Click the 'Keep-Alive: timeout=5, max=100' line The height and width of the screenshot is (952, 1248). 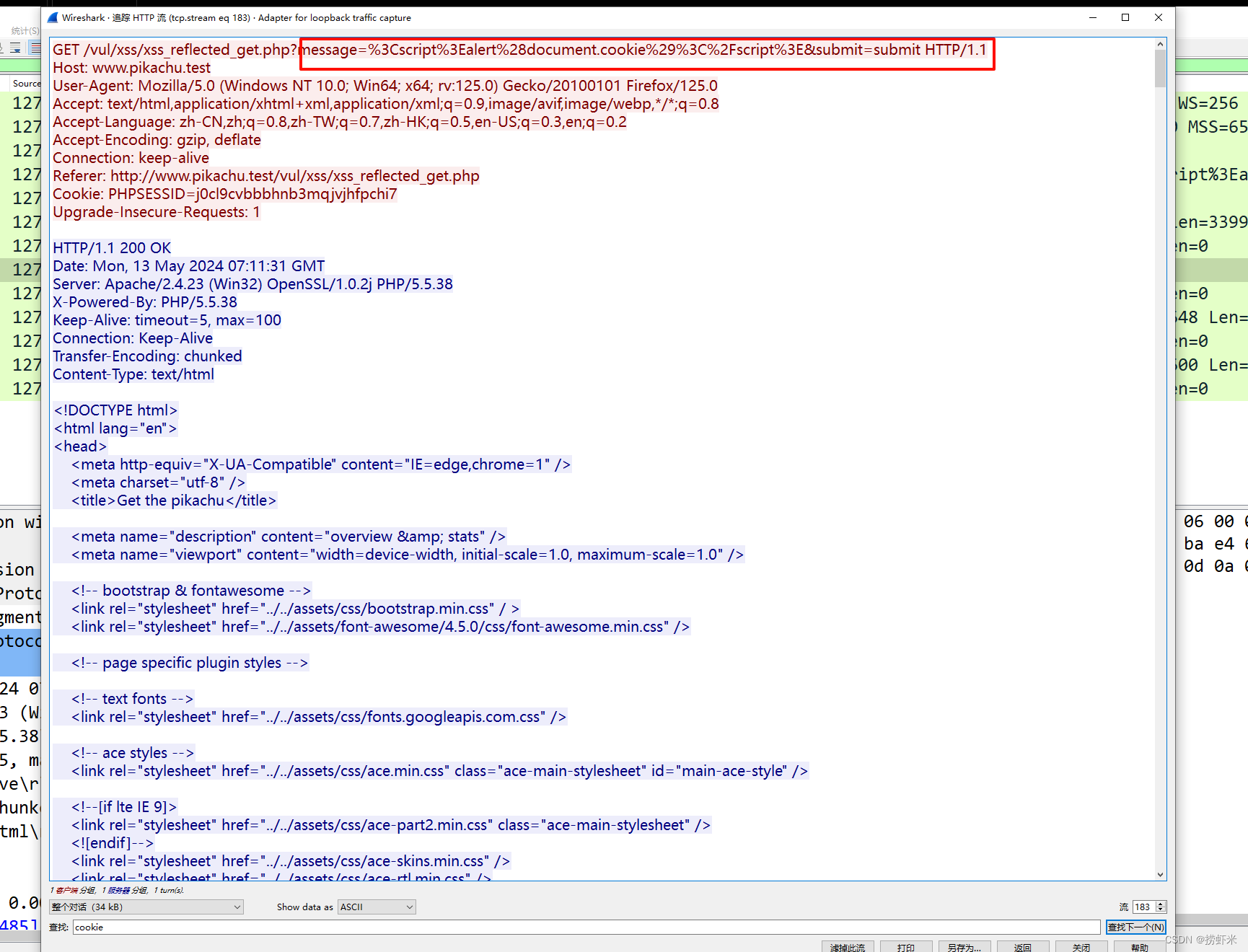tap(167, 320)
